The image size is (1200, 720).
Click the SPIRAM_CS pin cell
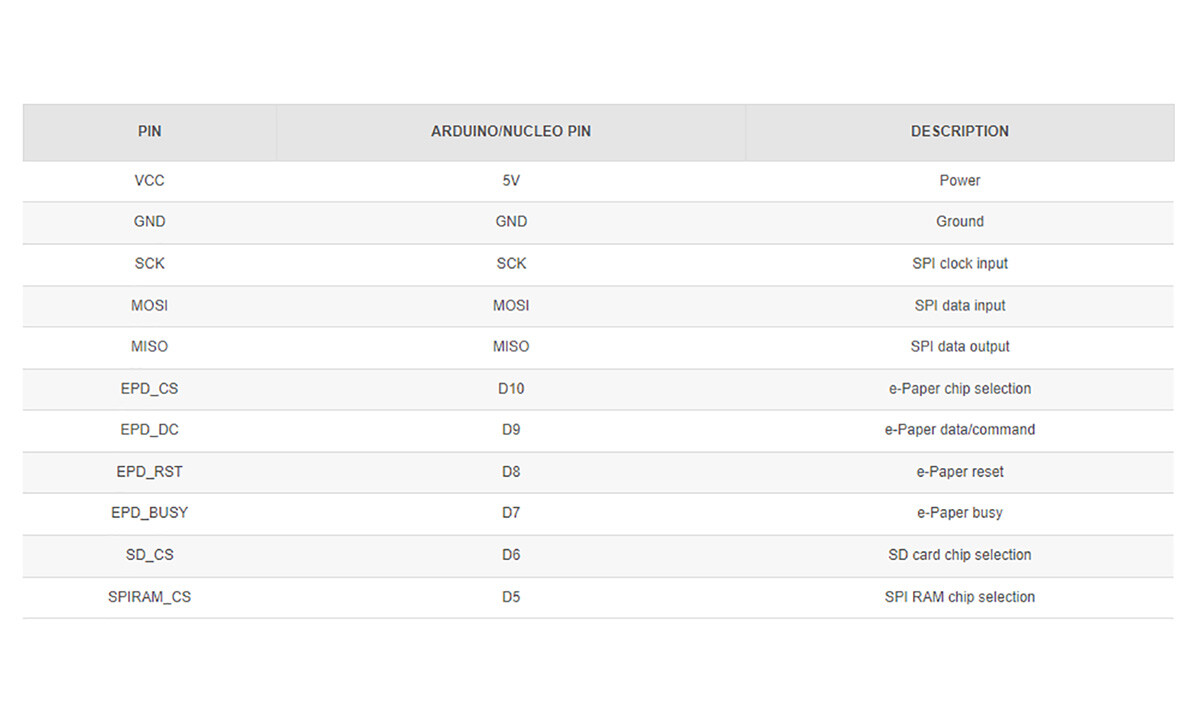click(150, 597)
